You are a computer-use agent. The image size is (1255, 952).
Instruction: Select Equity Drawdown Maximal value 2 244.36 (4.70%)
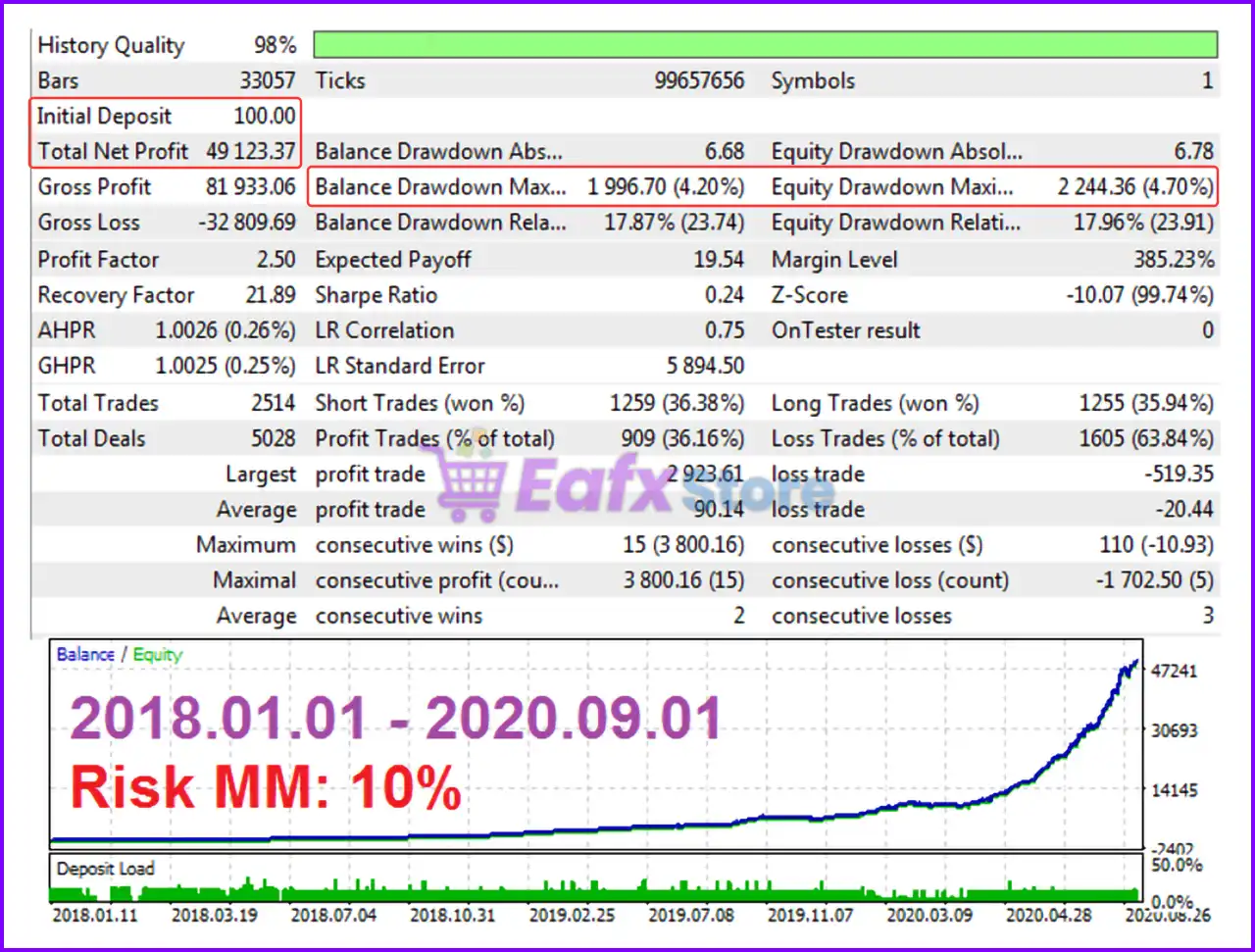(1135, 186)
